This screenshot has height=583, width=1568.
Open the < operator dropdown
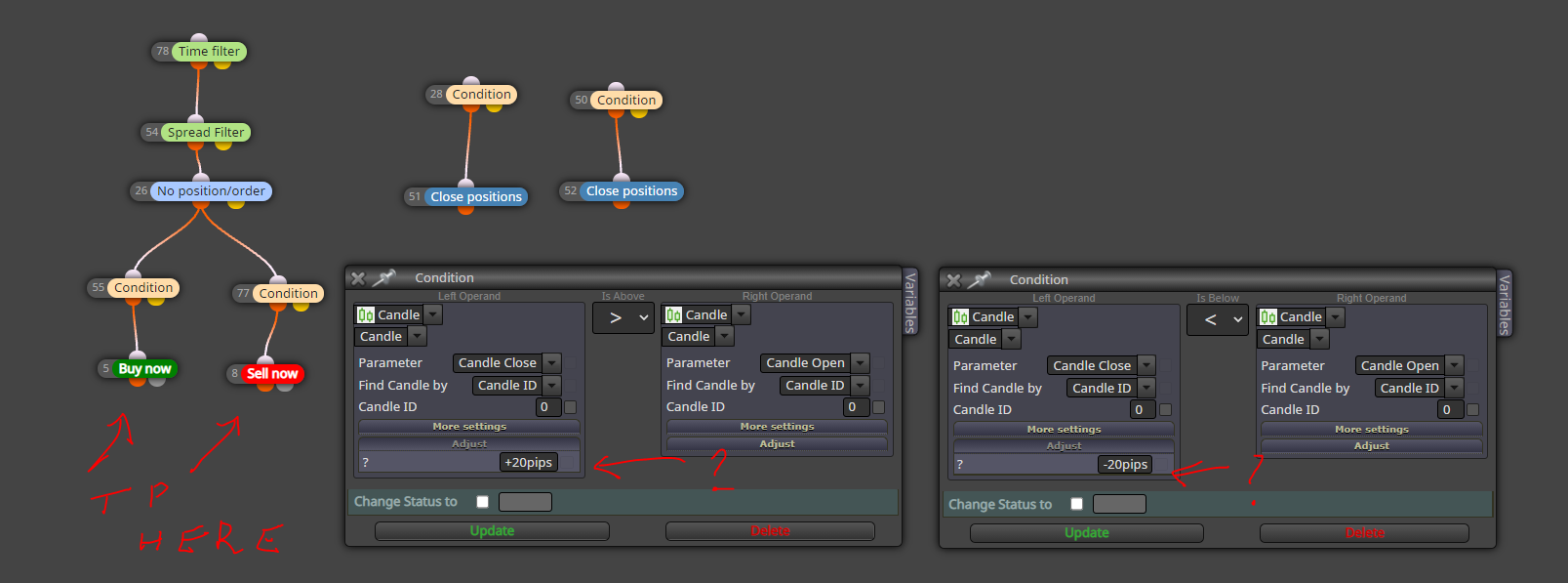[x=1218, y=319]
